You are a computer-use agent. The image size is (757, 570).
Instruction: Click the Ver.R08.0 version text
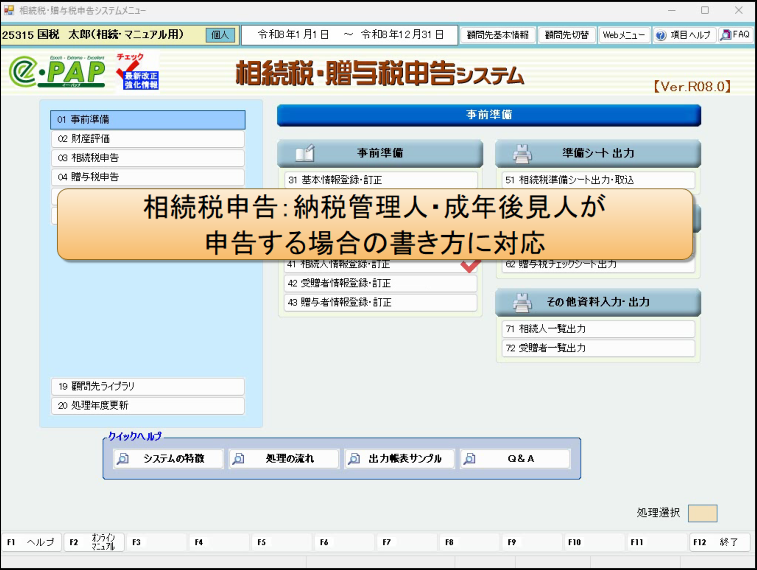(692, 87)
